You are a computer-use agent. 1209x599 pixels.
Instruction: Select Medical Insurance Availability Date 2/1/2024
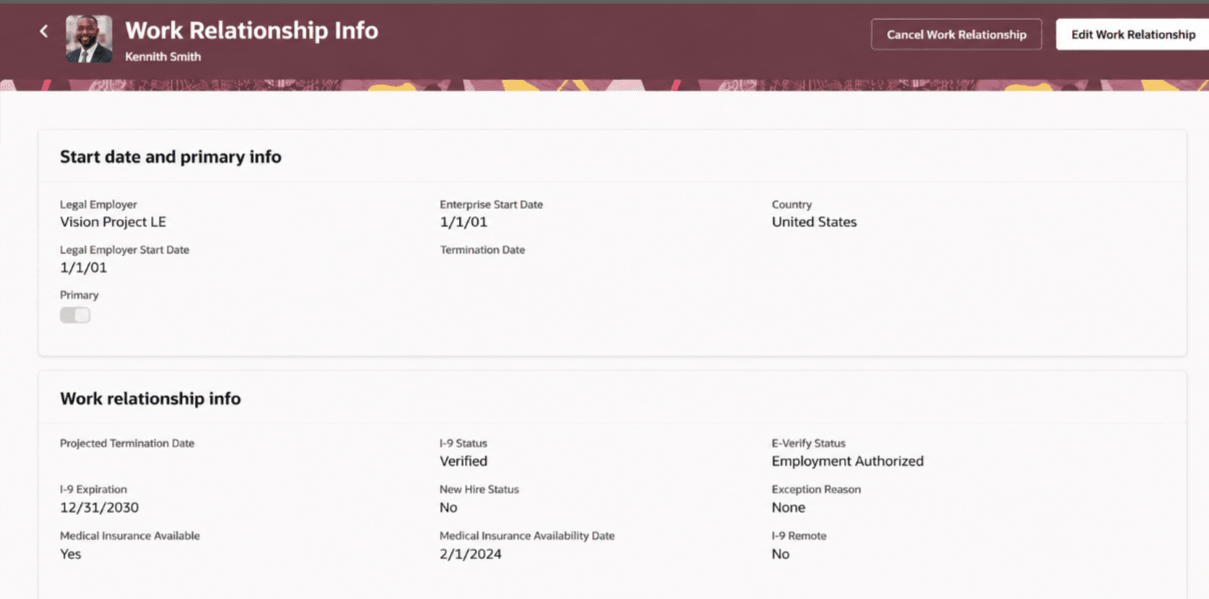(x=471, y=554)
